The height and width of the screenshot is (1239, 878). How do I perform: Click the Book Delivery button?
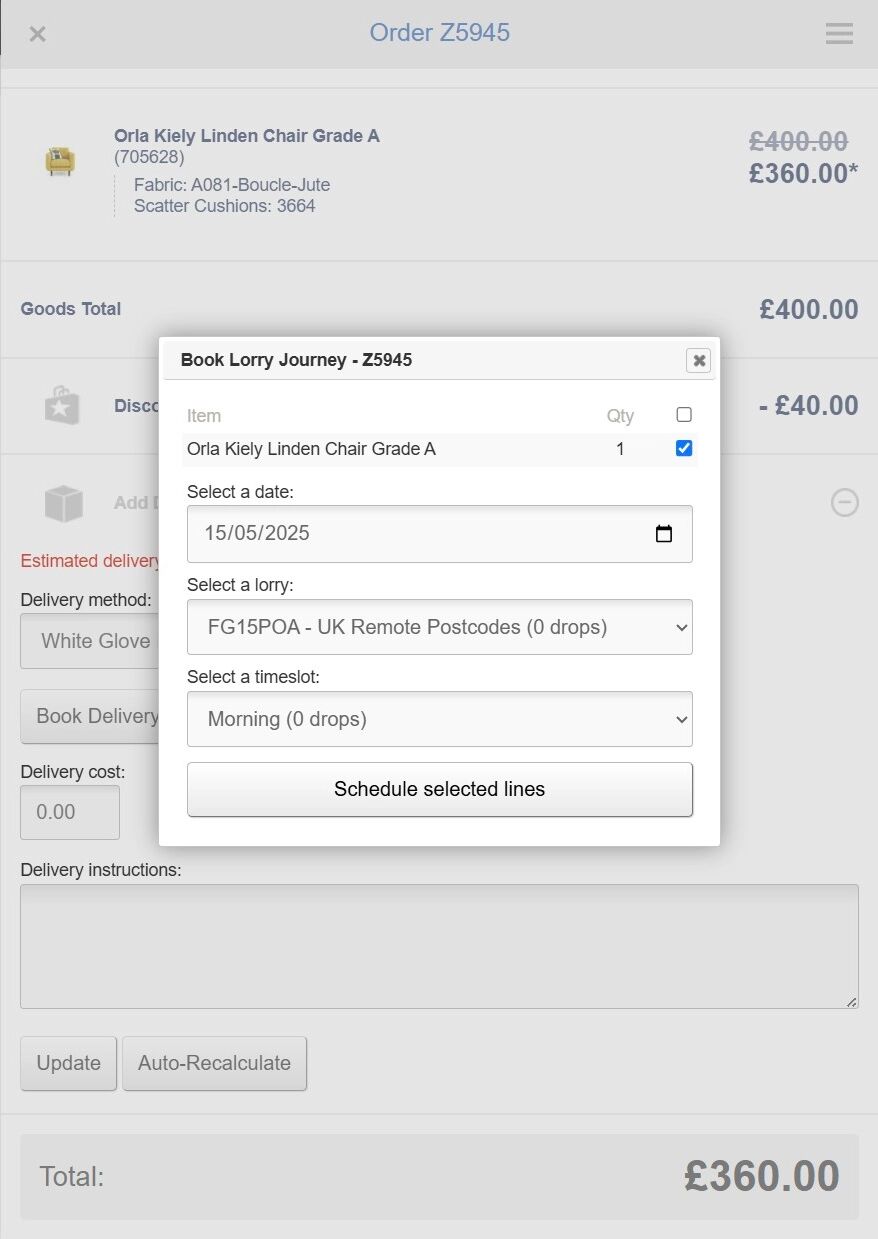pyautogui.click(x=90, y=716)
